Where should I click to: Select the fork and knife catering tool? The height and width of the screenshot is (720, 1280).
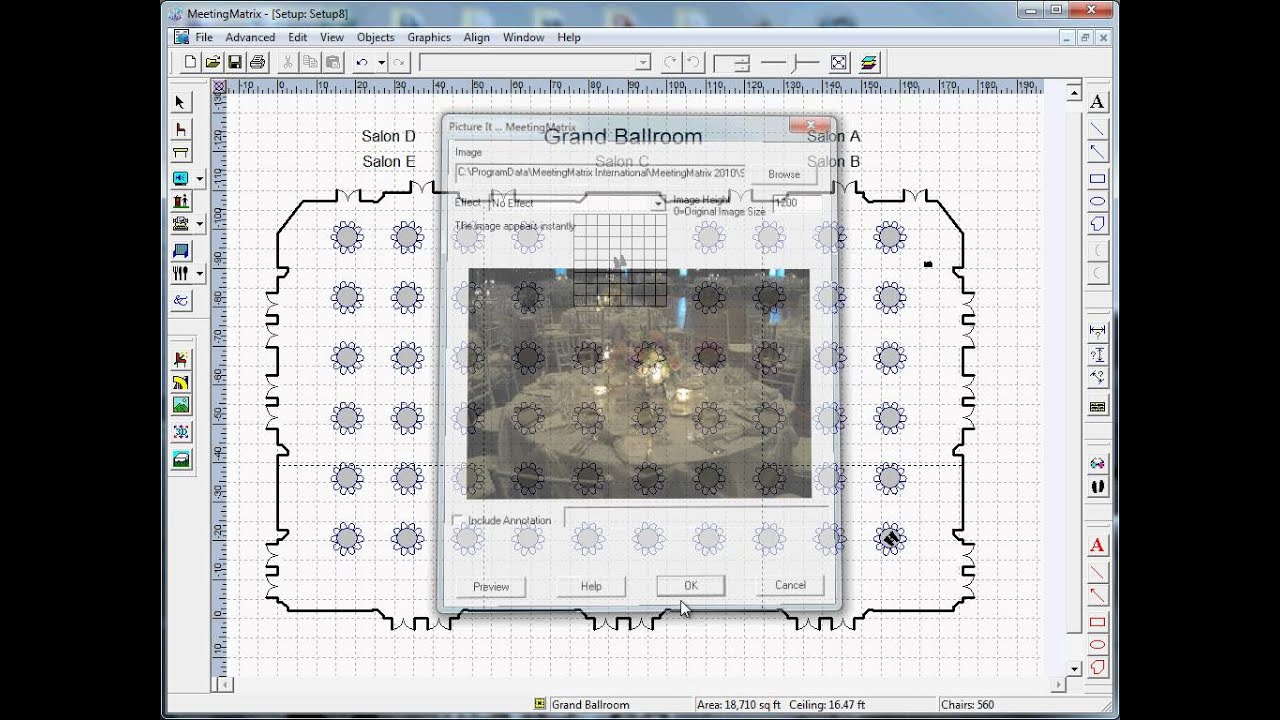coord(181,273)
